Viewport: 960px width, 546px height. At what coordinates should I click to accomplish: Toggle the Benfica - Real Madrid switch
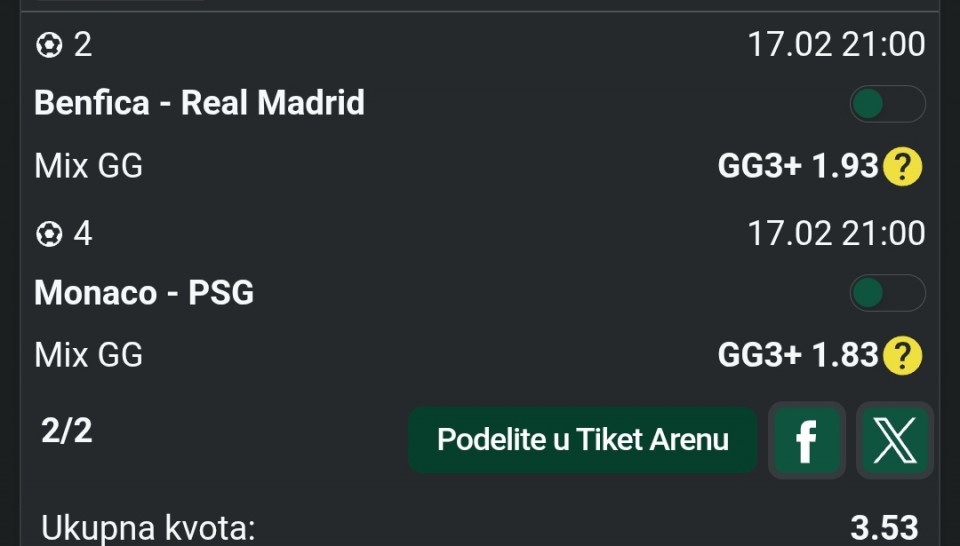click(887, 104)
